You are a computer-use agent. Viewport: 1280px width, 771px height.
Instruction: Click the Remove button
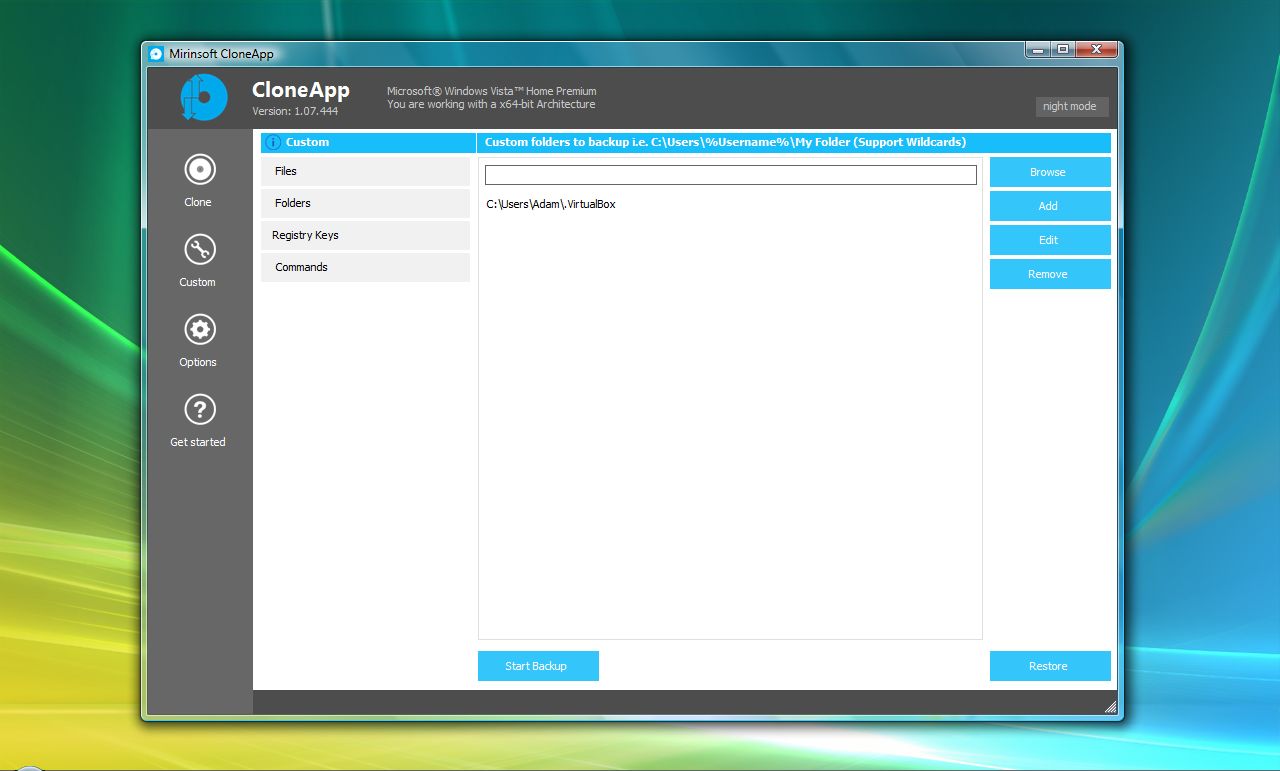[1050, 274]
